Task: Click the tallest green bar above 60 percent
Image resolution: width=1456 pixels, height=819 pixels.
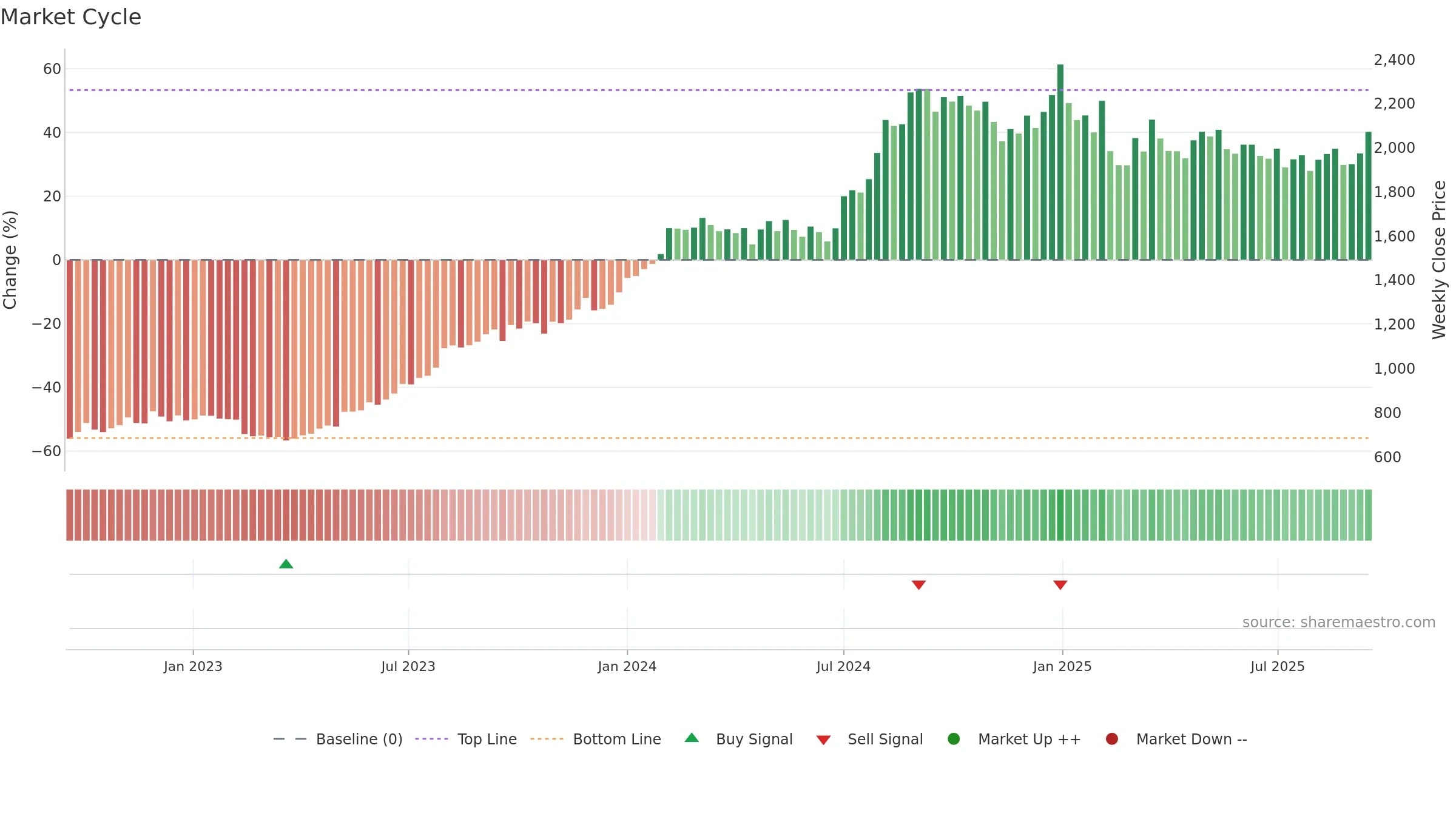Action: pos(1060,162)
